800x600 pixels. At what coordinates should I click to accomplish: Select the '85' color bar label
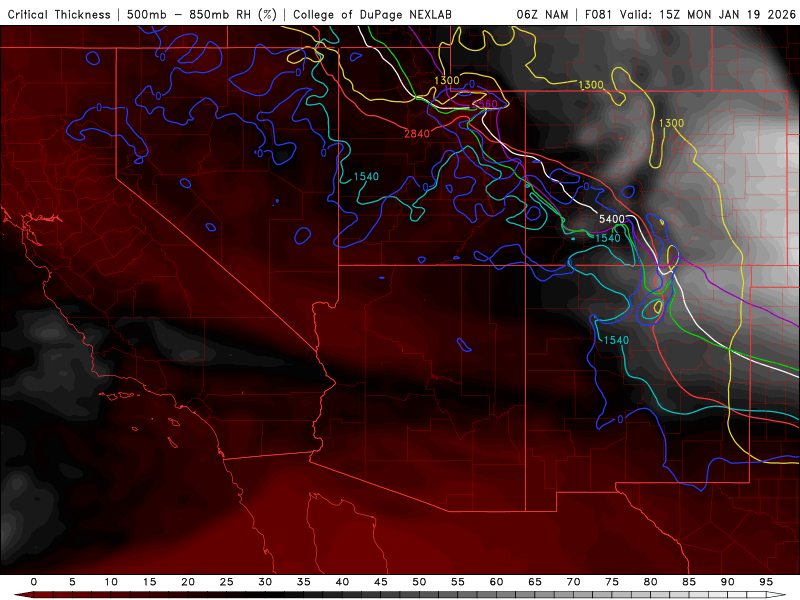pyautogui.click(x=689, y=582)
